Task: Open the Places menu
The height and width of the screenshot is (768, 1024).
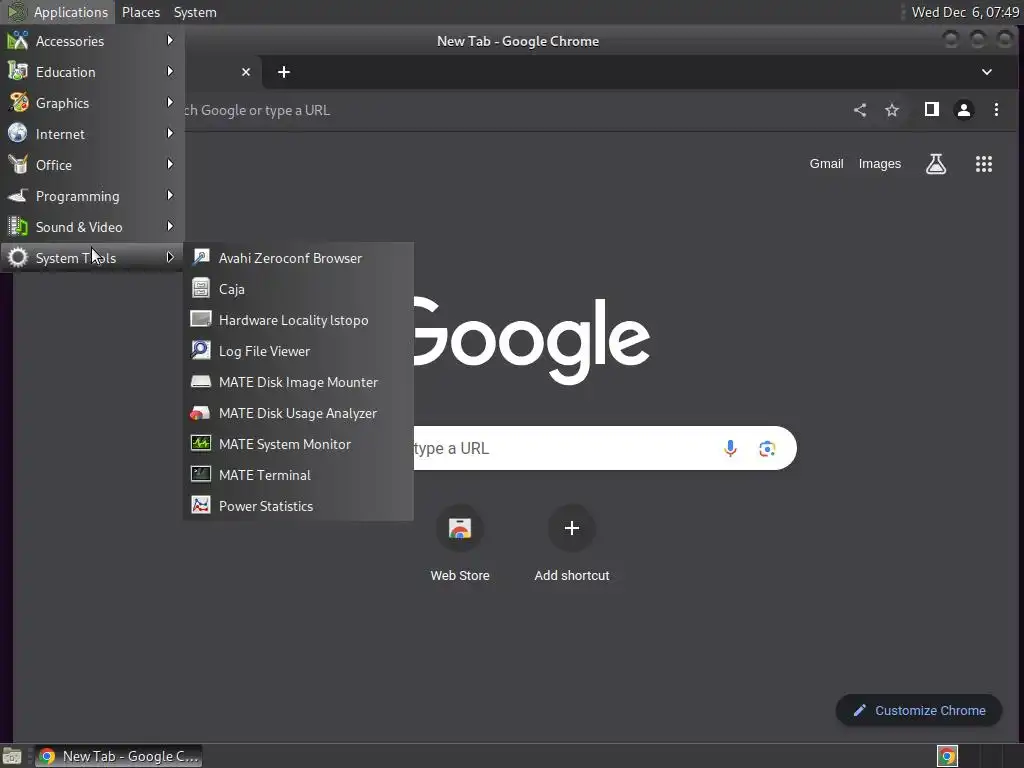Action: coord(141,12)
